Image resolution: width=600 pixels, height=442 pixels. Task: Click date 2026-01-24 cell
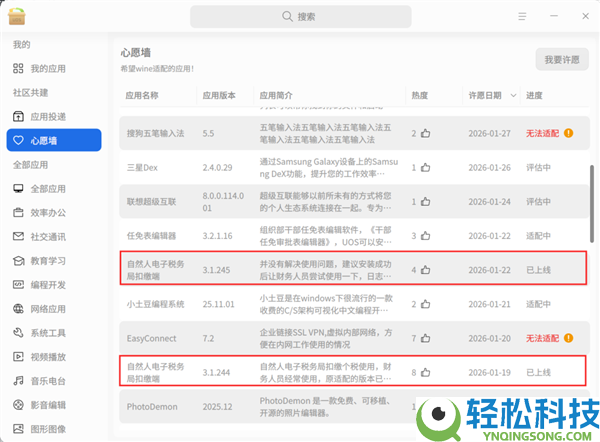pos(489,202)
